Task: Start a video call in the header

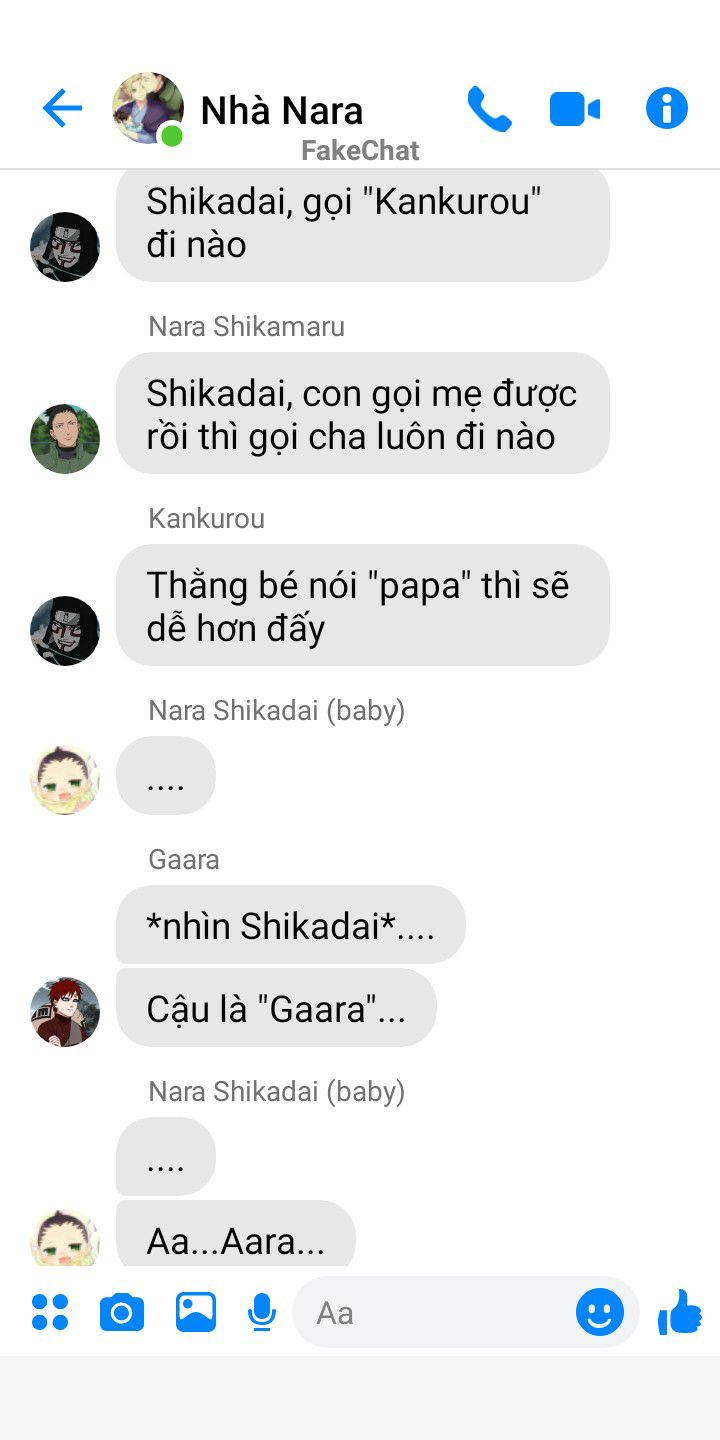Action: coord(575,109)
